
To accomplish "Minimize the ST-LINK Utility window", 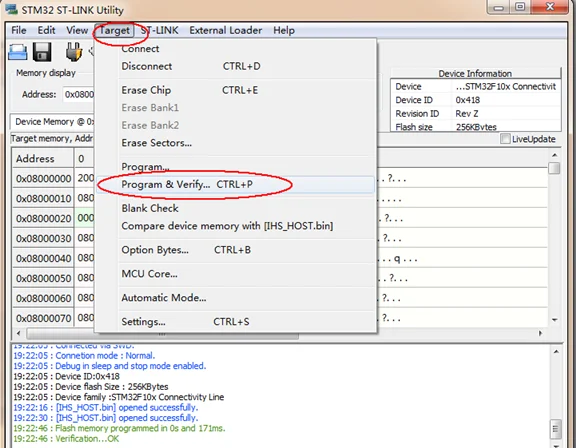I will coord(498,7).
